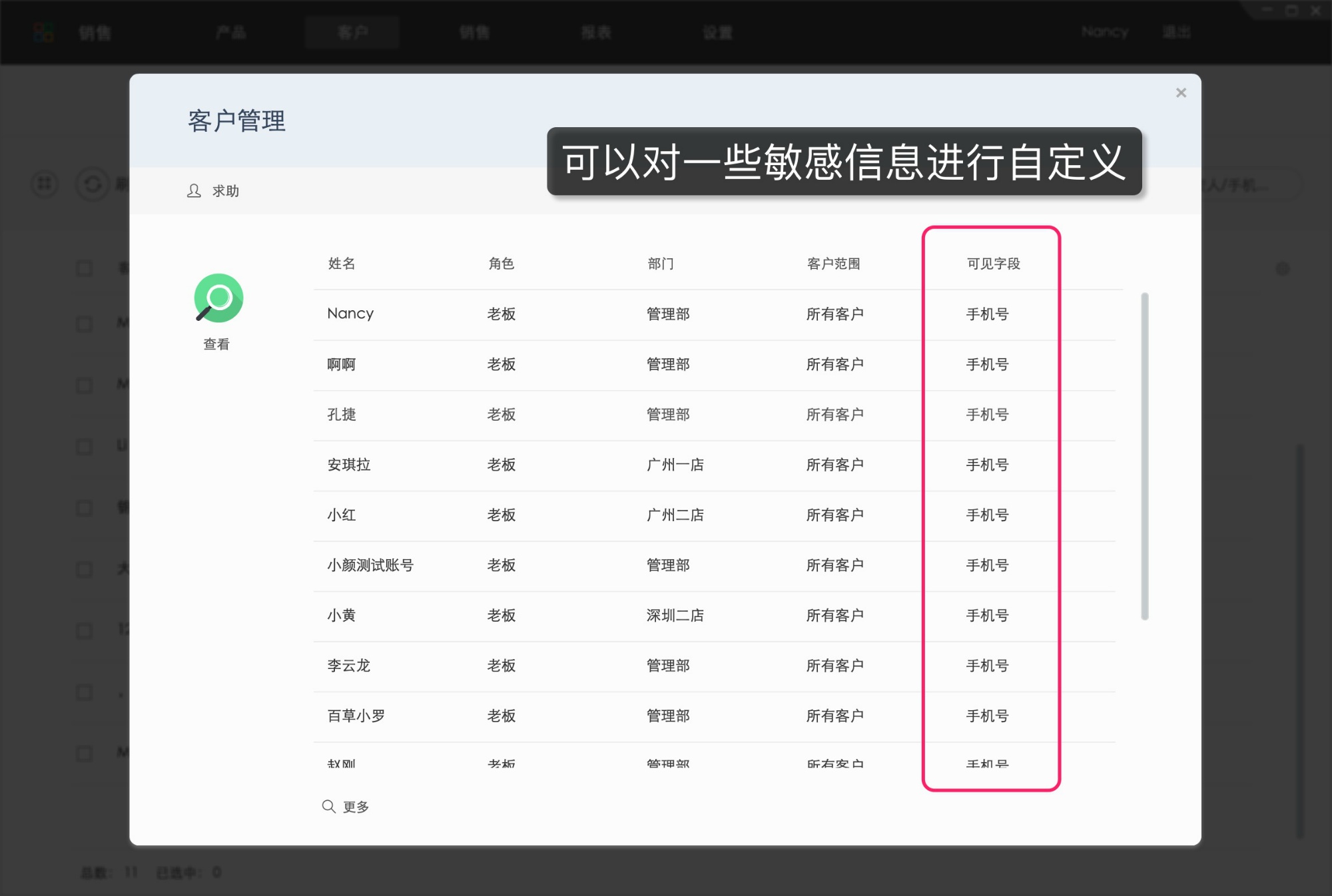Click 手机号 in 小红's row
This screenshot has width=1332, height=896.
[988, 515]
